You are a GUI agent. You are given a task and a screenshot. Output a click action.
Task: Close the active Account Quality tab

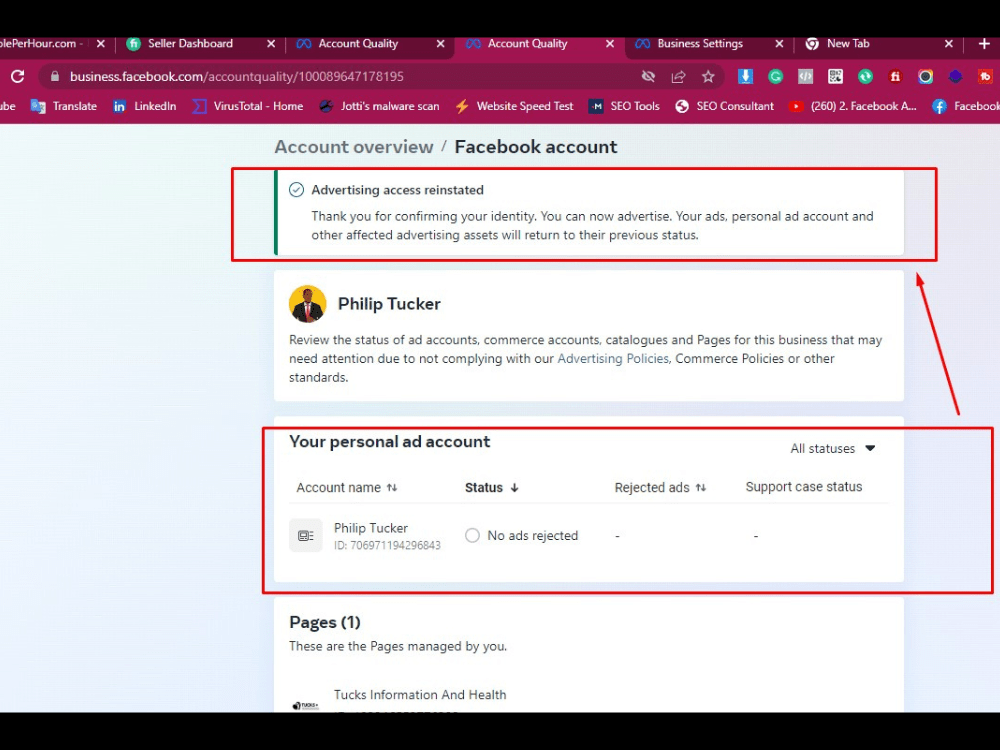610,43
